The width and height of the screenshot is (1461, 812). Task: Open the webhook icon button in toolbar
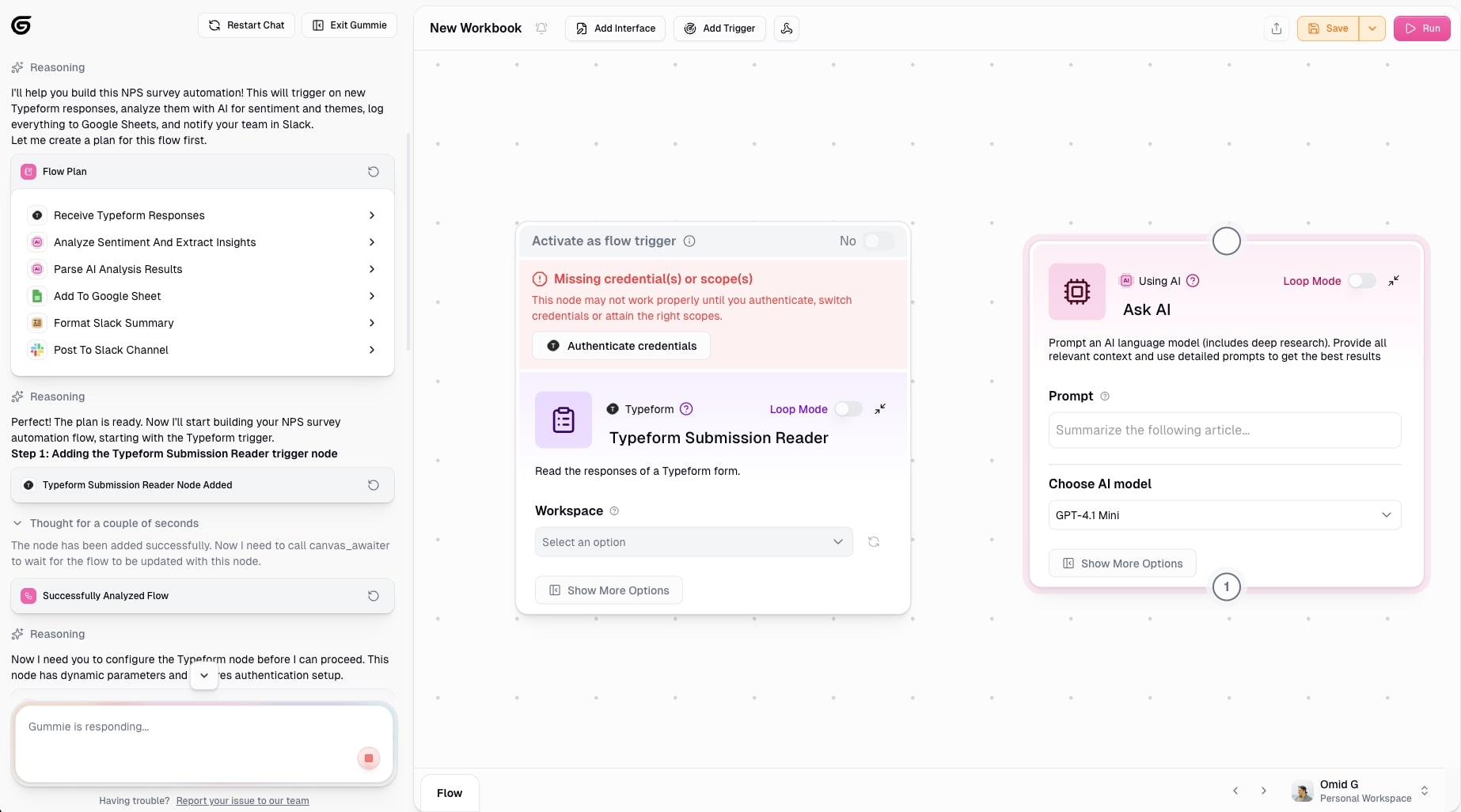(787, 28)
